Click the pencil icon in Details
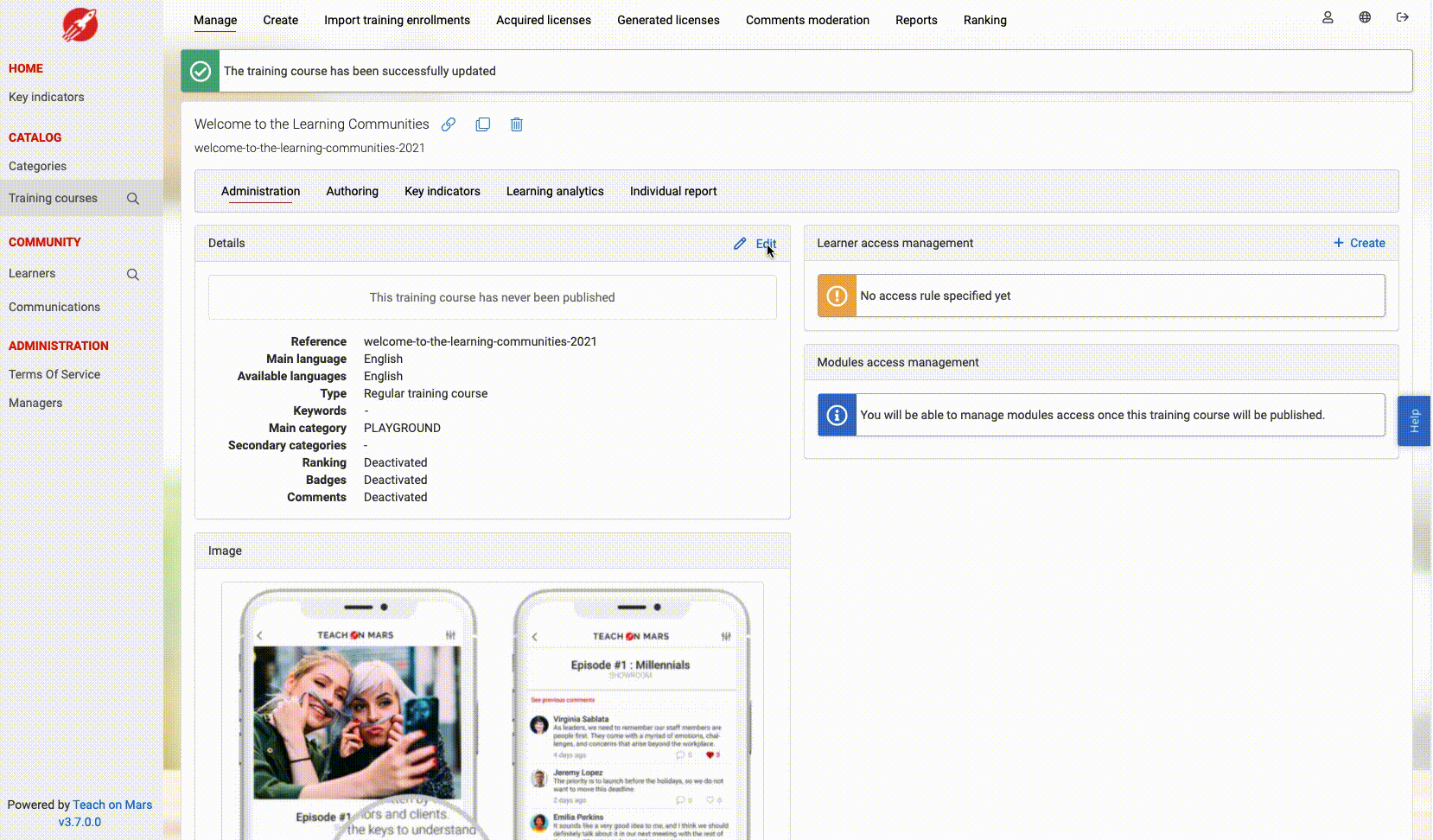This screenshot has width=1433, height=840. tap(740, 244)
